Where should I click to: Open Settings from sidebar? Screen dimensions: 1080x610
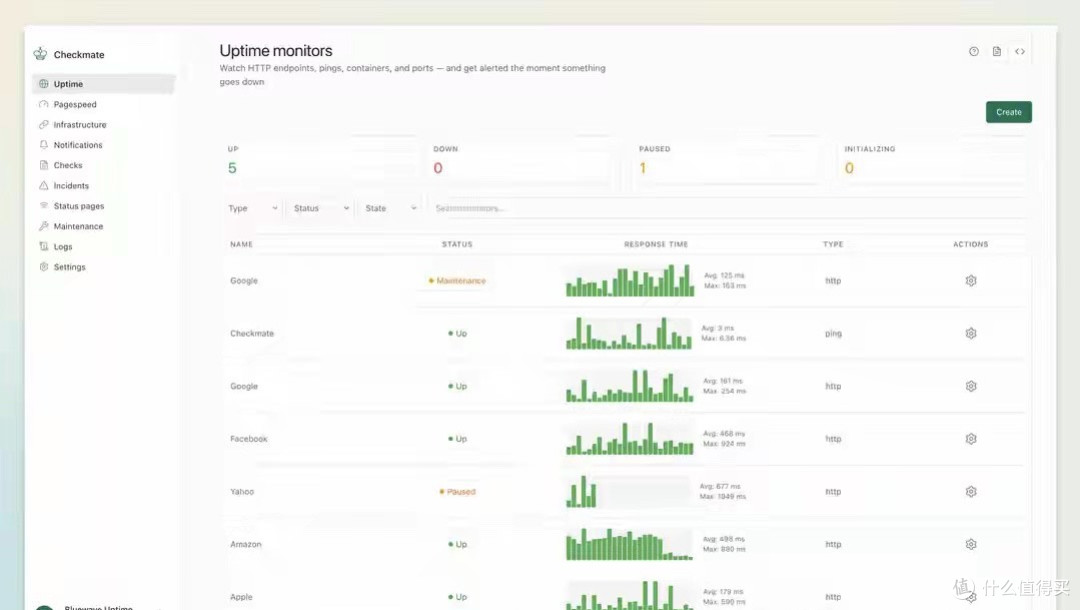point(70,267)
